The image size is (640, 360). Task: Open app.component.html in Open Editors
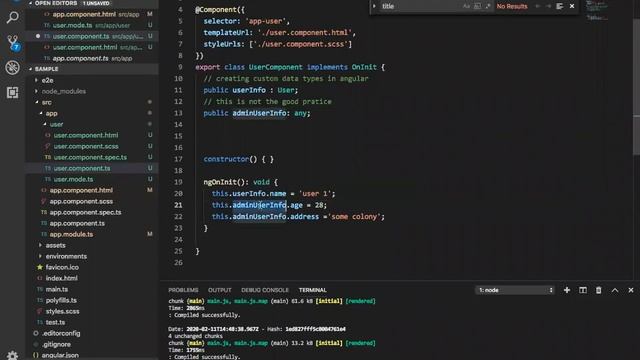84,14
